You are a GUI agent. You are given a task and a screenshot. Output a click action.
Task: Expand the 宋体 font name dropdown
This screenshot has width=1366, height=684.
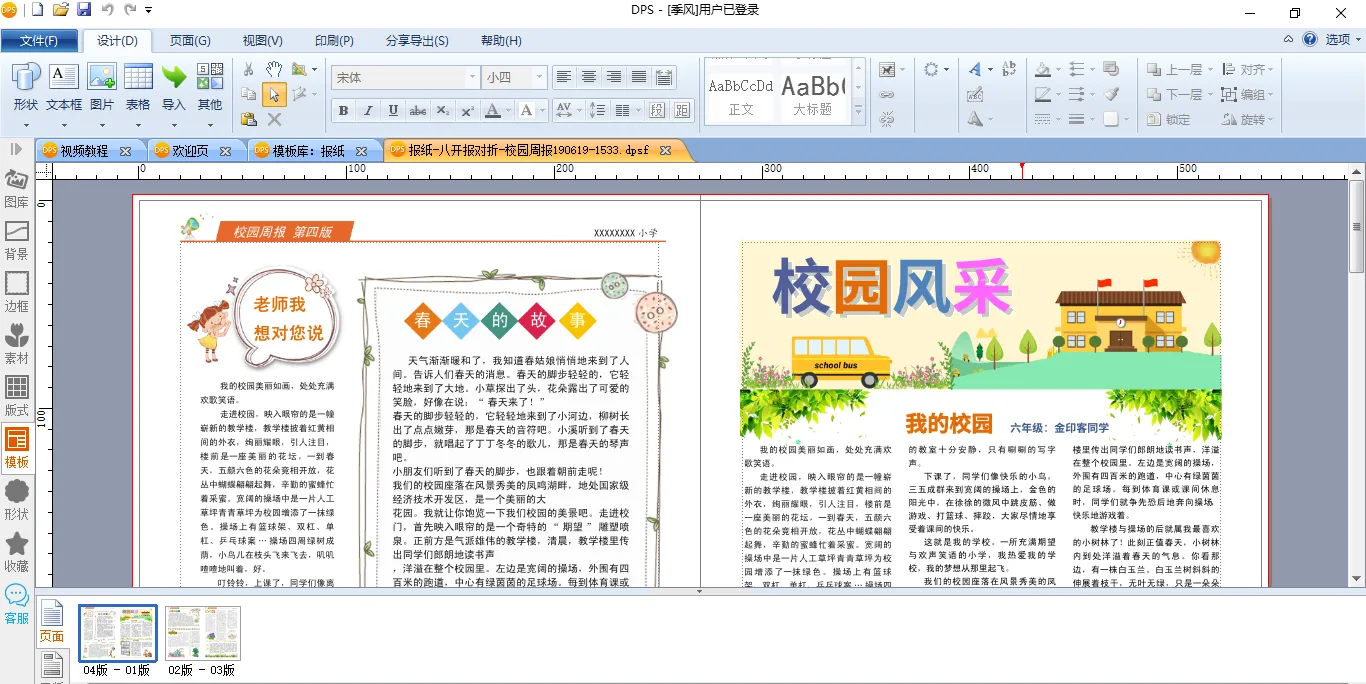[x=472, y=77]
